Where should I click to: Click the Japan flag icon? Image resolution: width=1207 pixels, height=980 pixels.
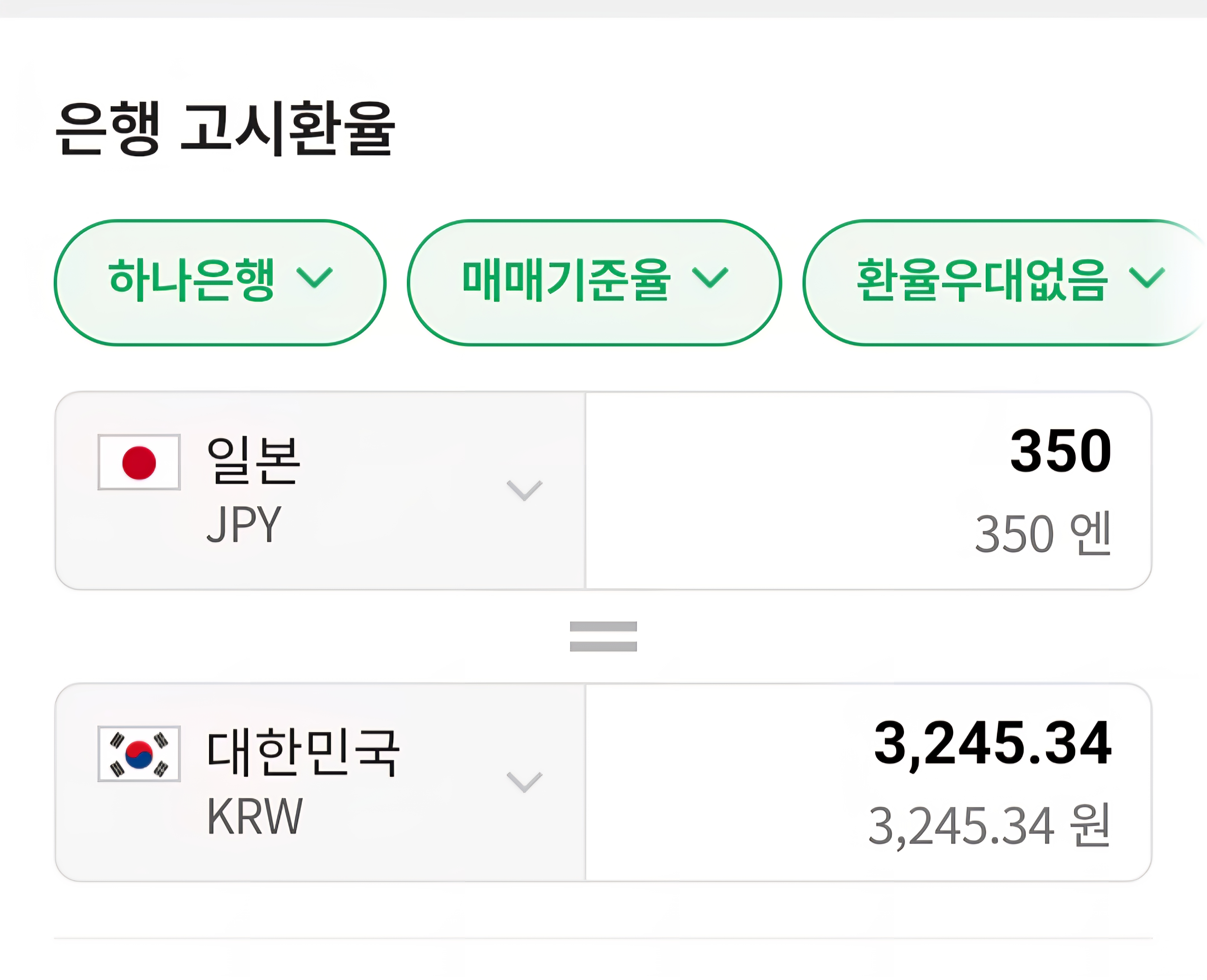(x=139, y=462)
